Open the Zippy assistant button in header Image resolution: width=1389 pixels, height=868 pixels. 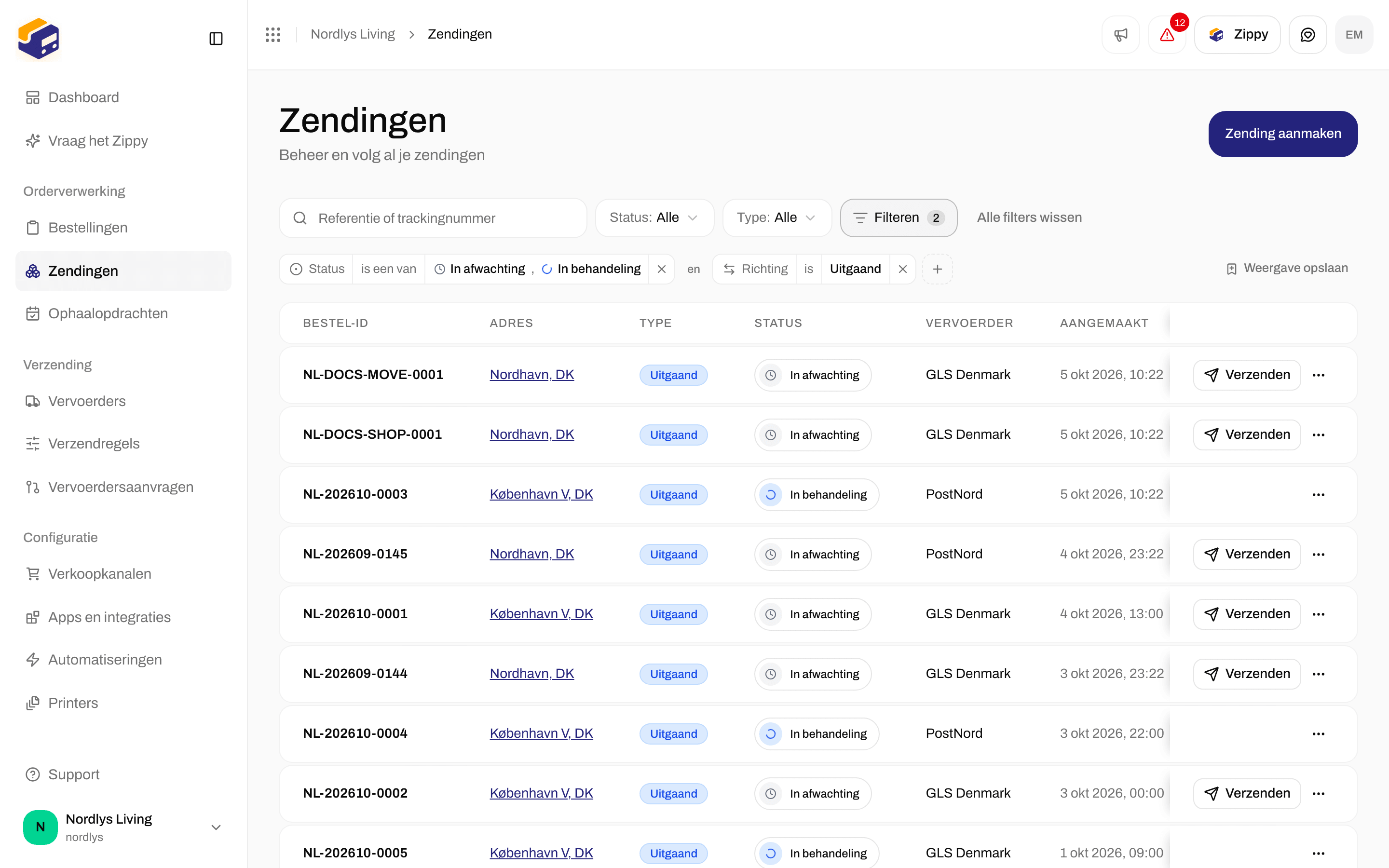(1238, 34)
